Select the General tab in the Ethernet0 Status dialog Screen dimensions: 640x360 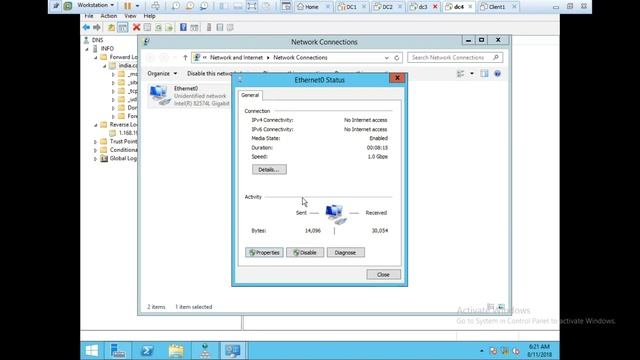tap(250, 95)
